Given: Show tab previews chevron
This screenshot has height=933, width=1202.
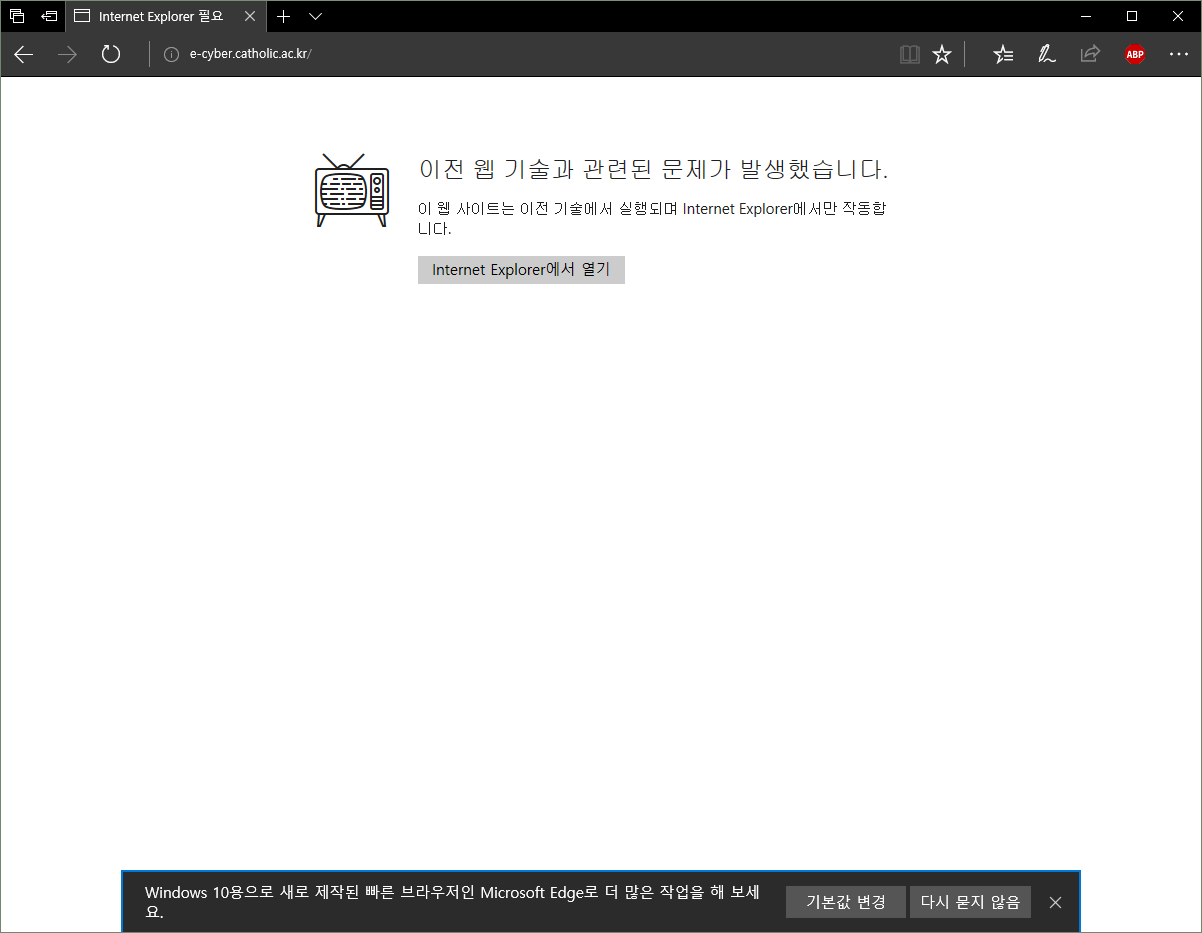Looking at the screenshot, I should click(316, 16).
